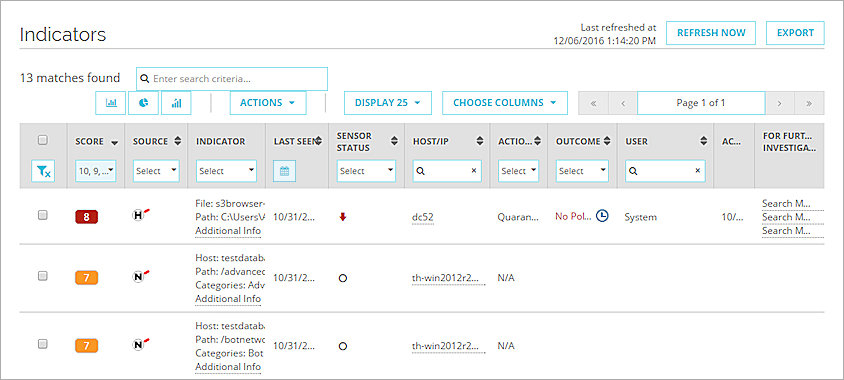Clear the User filter with x
The image size is (844, 380).
pyautogui.click(x=698, y=171)
